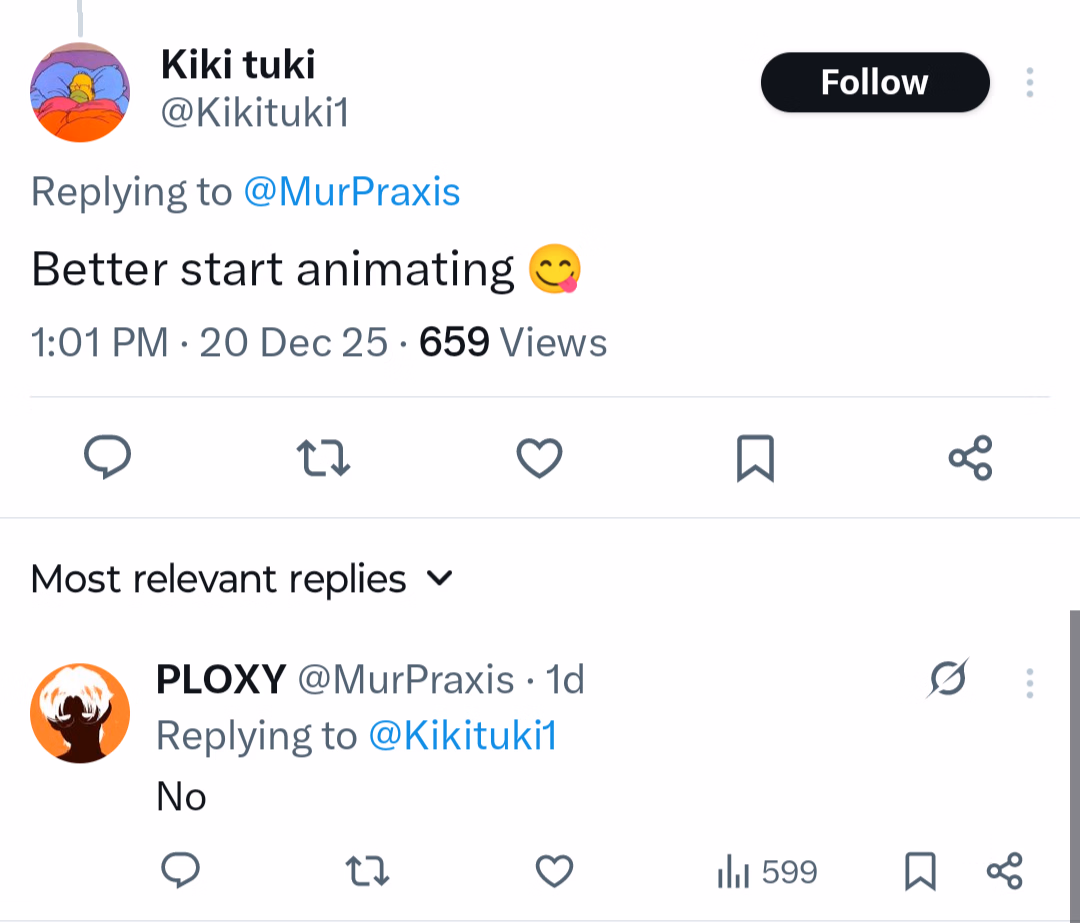Share Kiki tuki's main tweet
The width and height of the screenshot is (1080, 923).
click(x=970, y=458)
